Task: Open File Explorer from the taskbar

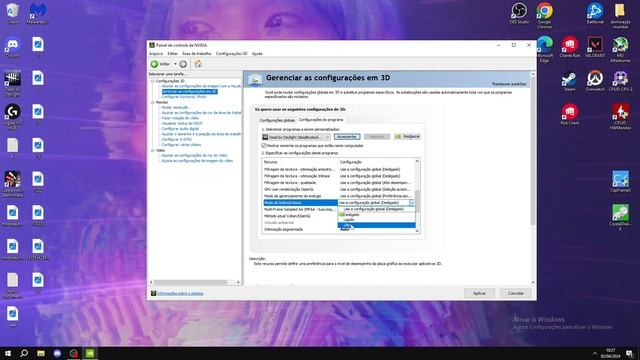Action: (41, 353)
